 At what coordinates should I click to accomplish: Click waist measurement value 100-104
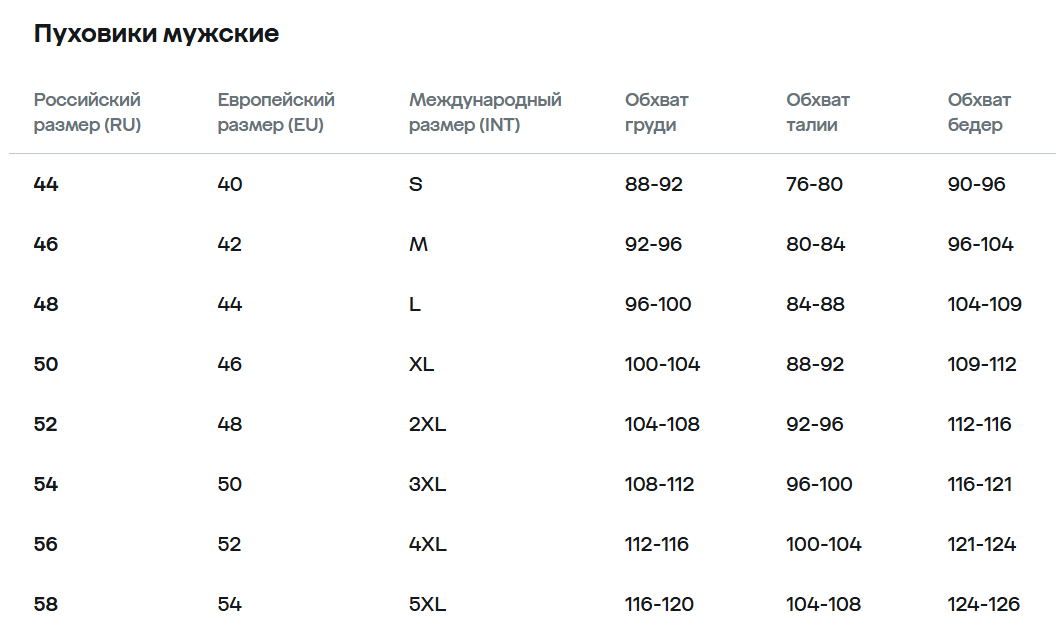(824, 544)
